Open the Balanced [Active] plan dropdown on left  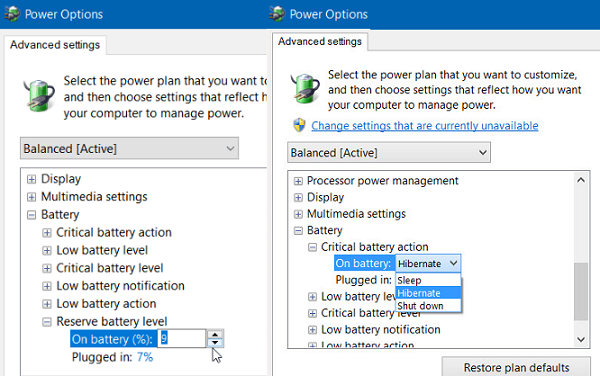[129, 148]
